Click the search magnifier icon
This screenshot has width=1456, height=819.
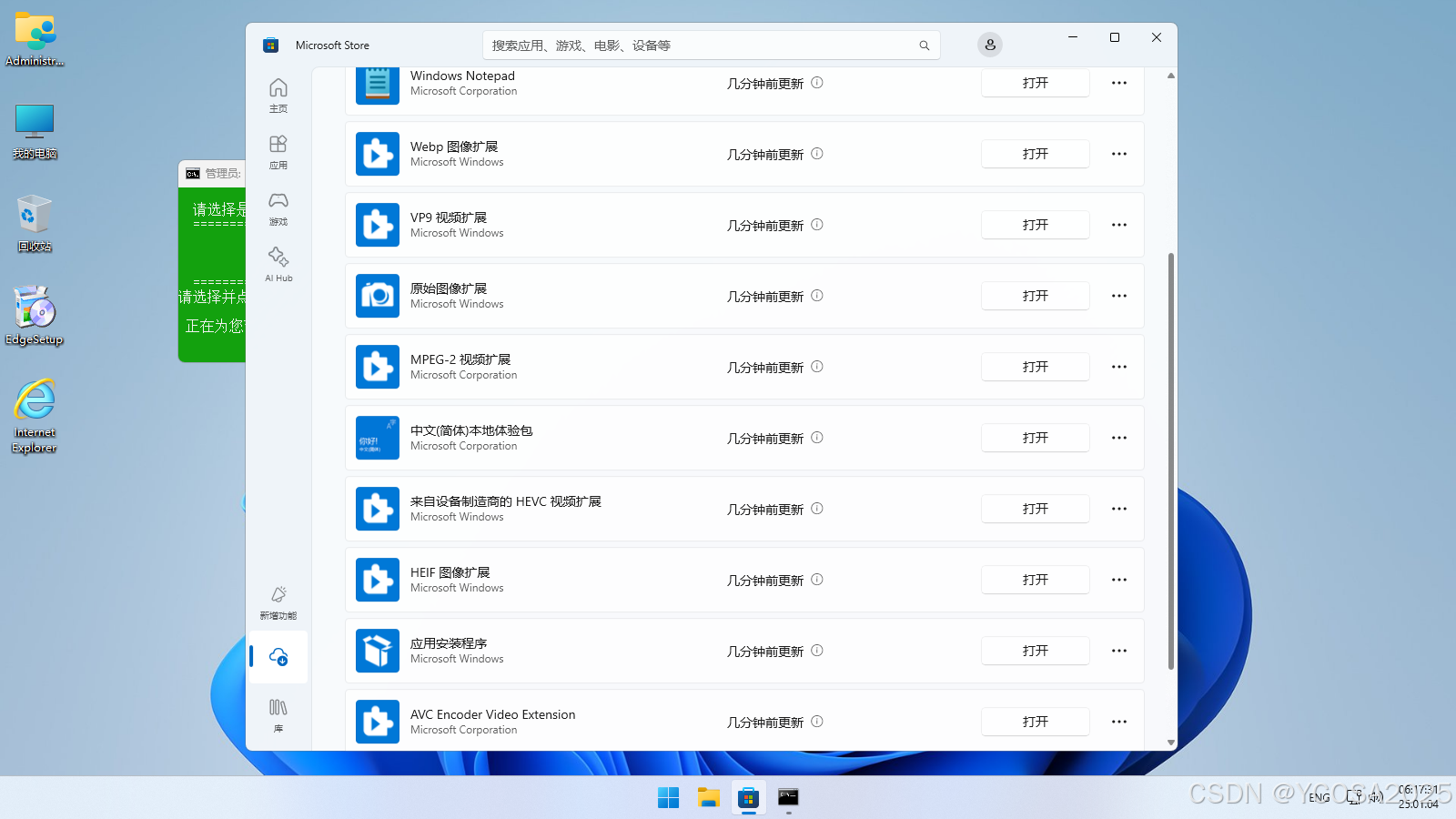click(x=925, y=45)
